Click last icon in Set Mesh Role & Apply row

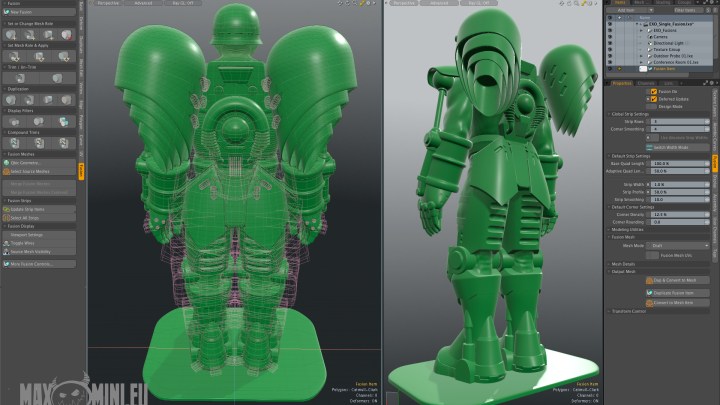pos(63,56)
